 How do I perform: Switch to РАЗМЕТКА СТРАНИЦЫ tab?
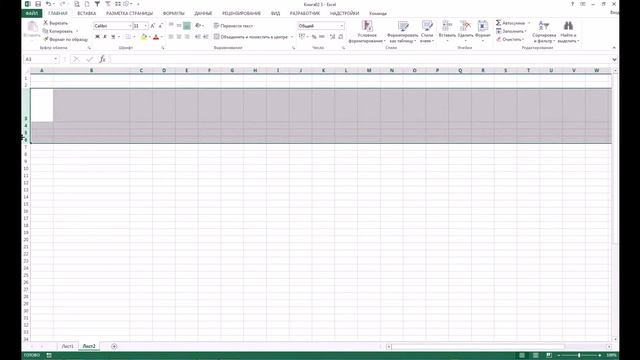point(129,13)
